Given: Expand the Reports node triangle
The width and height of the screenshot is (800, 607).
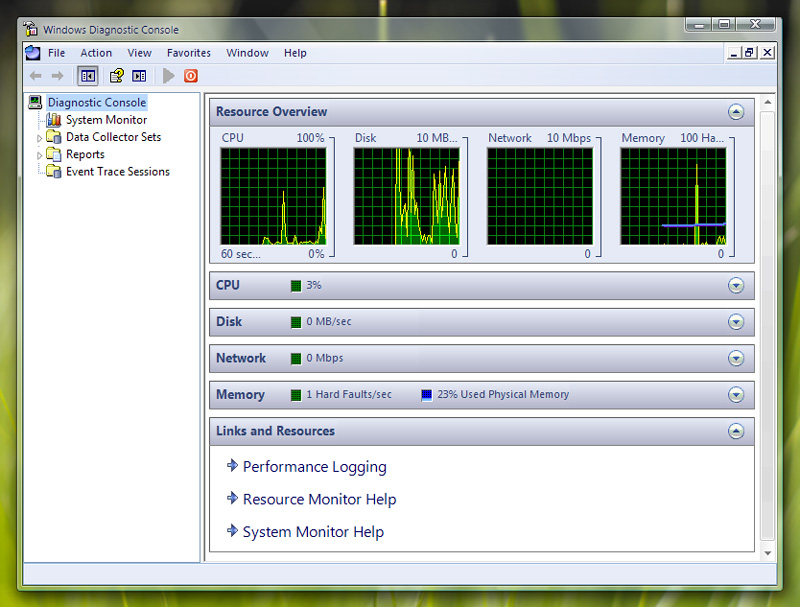Looking at the screenshot, I should [x=39, y=155].
